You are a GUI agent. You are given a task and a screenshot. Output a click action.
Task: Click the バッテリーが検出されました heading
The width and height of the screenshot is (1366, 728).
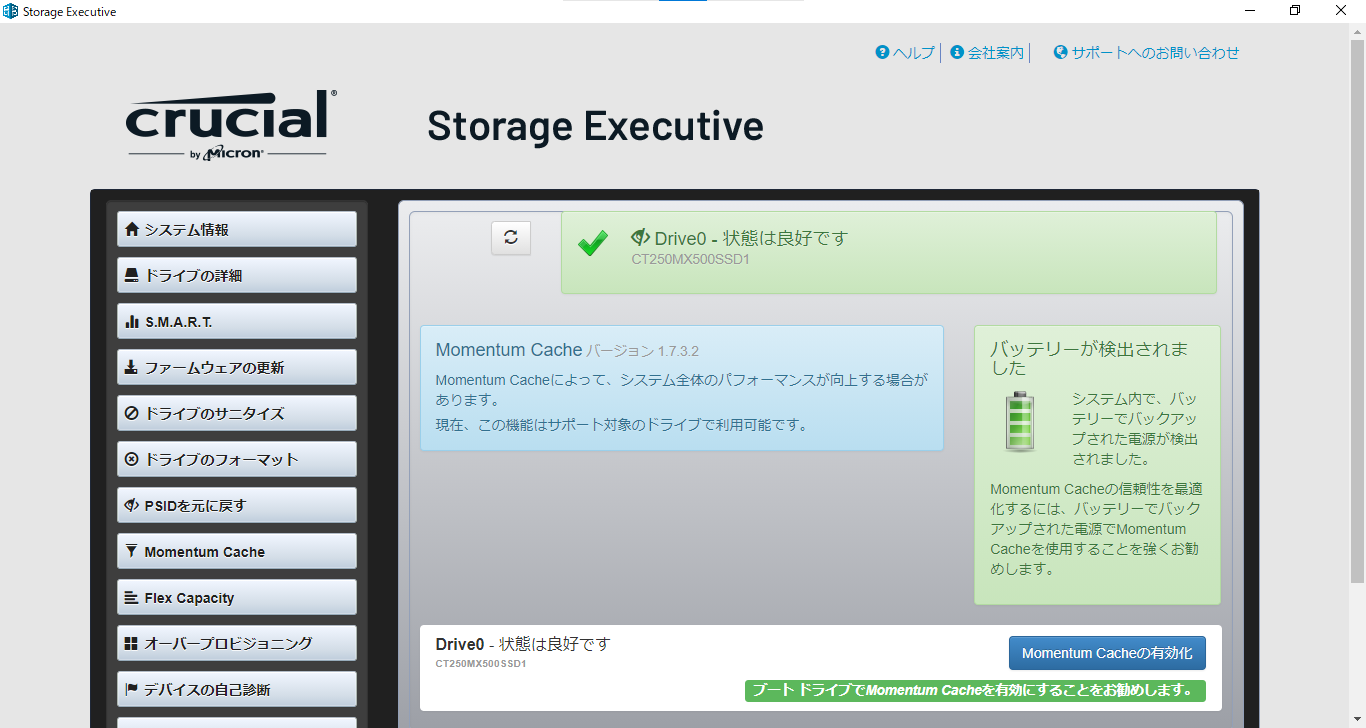point(1089,358)
